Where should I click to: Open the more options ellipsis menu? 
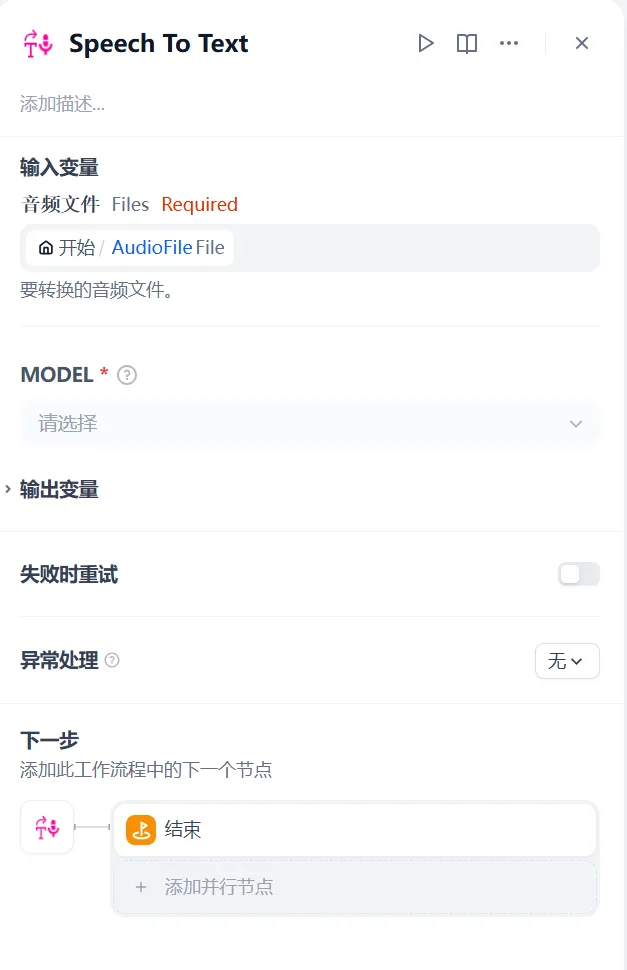(509, 43)
